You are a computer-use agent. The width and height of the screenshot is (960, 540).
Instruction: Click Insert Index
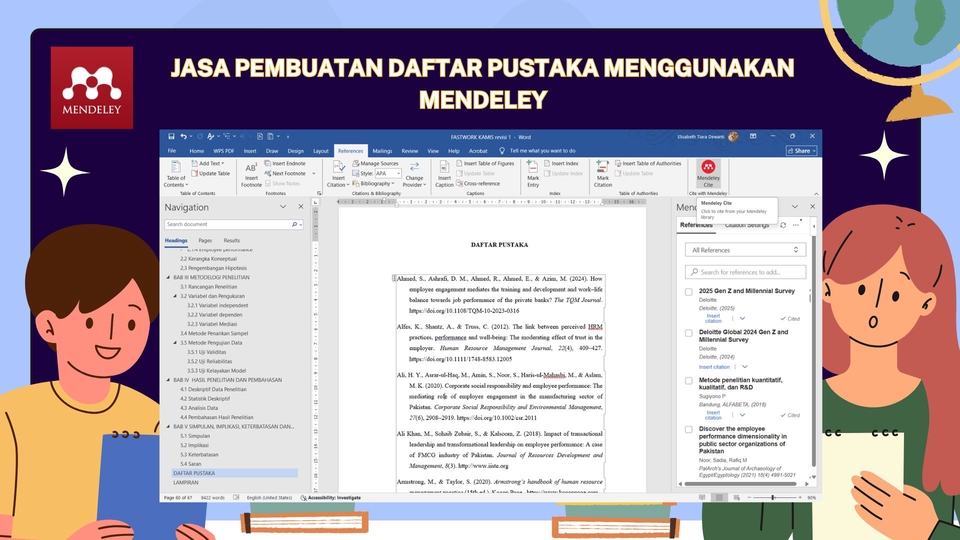560,163
